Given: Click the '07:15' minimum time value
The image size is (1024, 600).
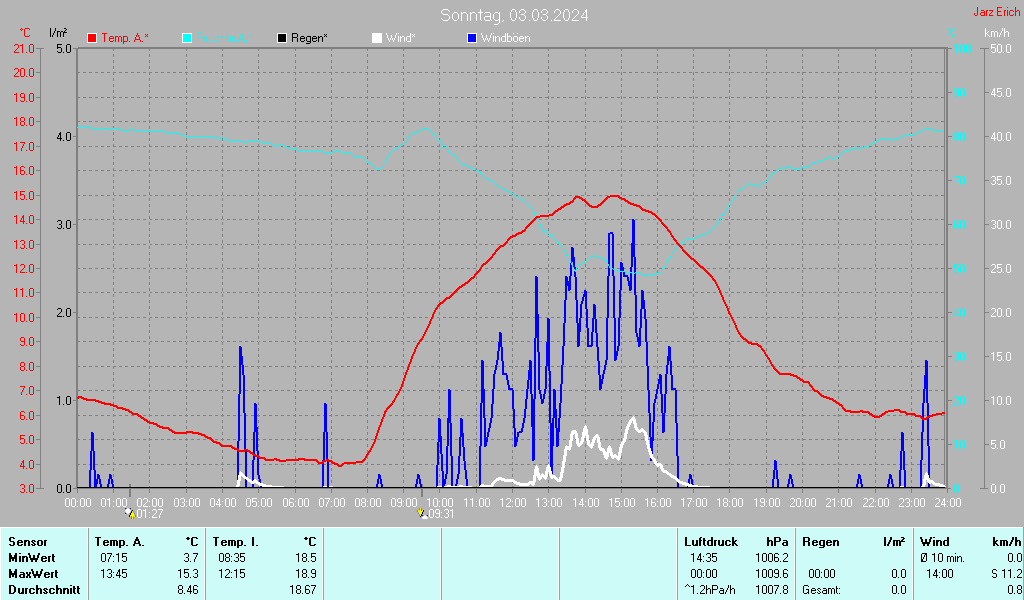Looking at the screenshot, I should click(x=114, y=558).
